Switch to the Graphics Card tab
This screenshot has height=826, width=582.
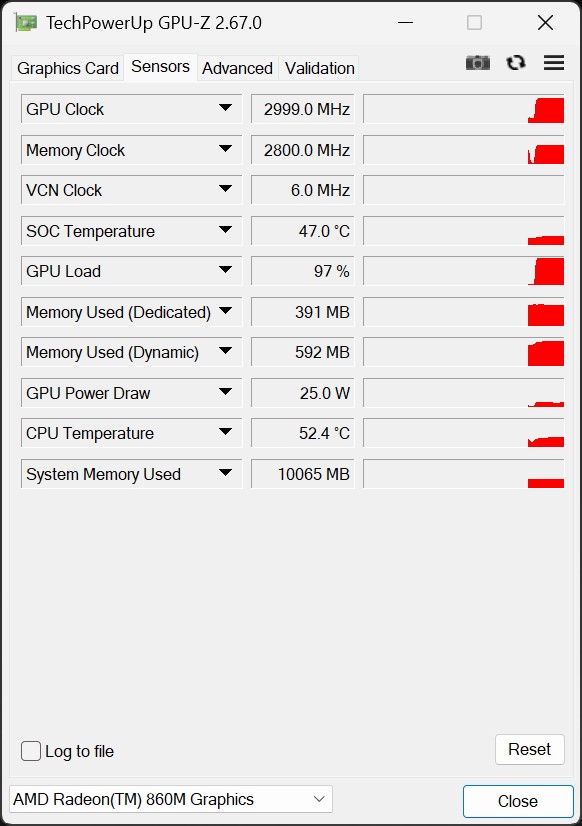tap(67, 68)
